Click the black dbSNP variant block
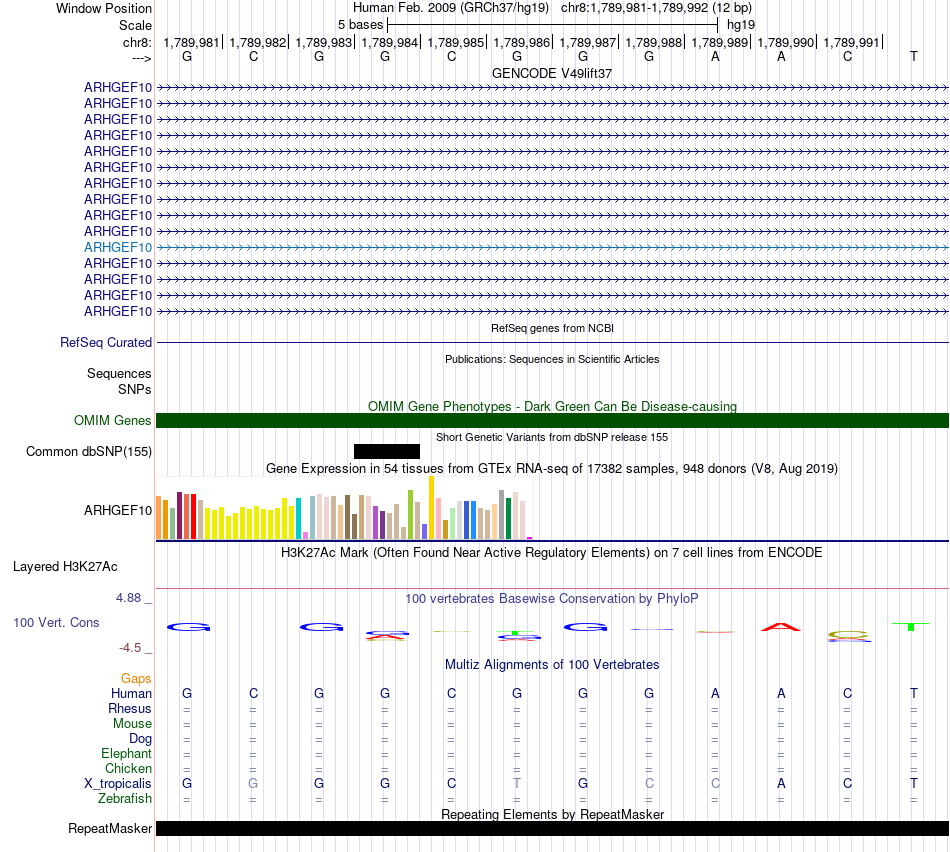This screenshot has width=950, height=852. click(387, 451)
